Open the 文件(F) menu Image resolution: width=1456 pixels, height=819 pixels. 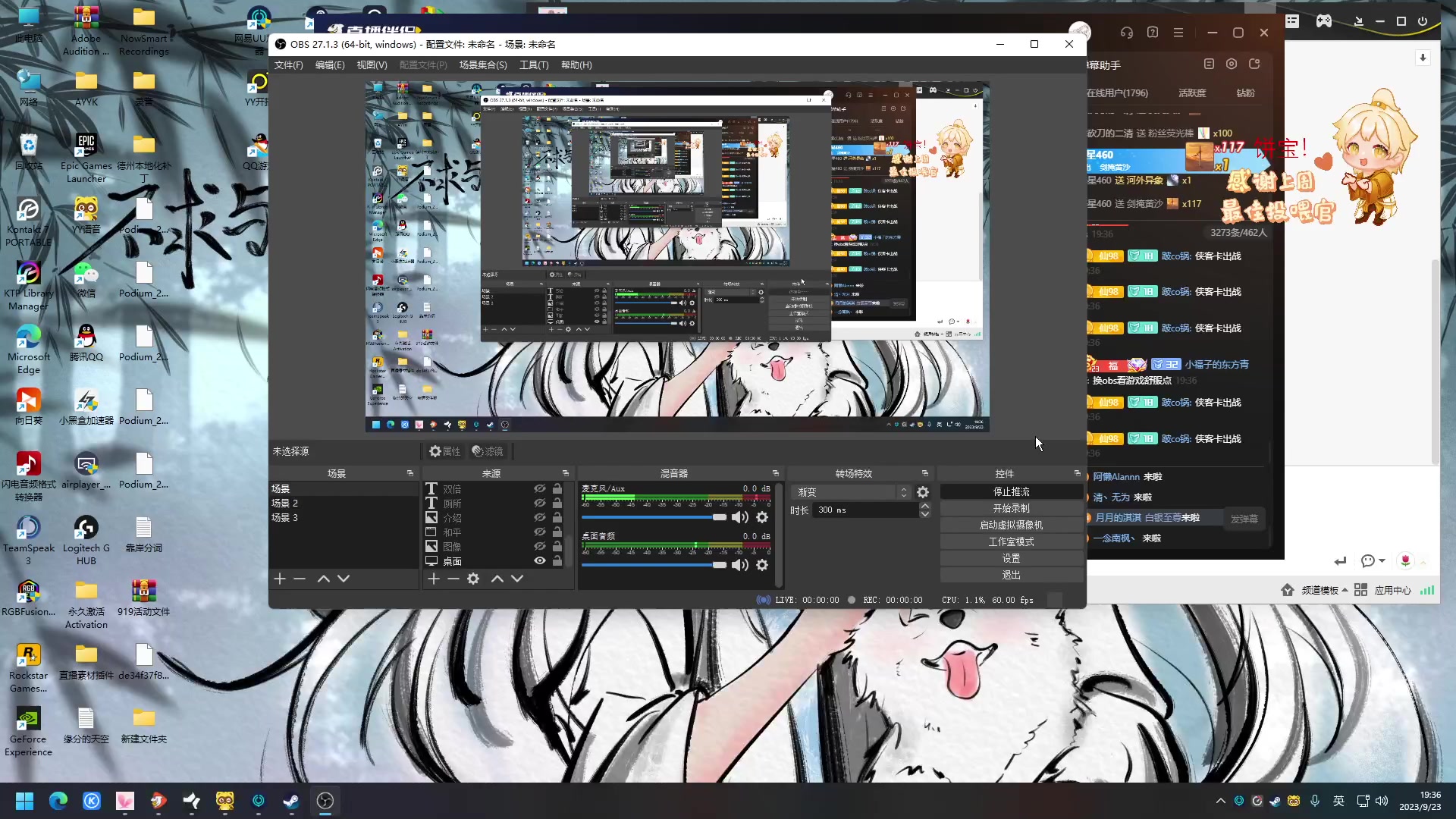pyautogui.click(x=288, y=65)
